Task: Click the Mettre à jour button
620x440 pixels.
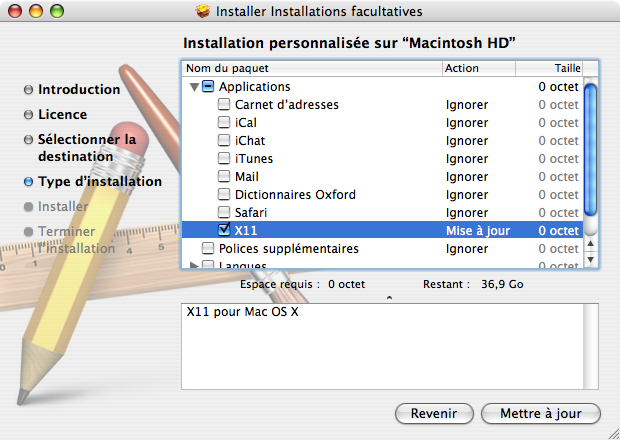Action: (540, 413)
